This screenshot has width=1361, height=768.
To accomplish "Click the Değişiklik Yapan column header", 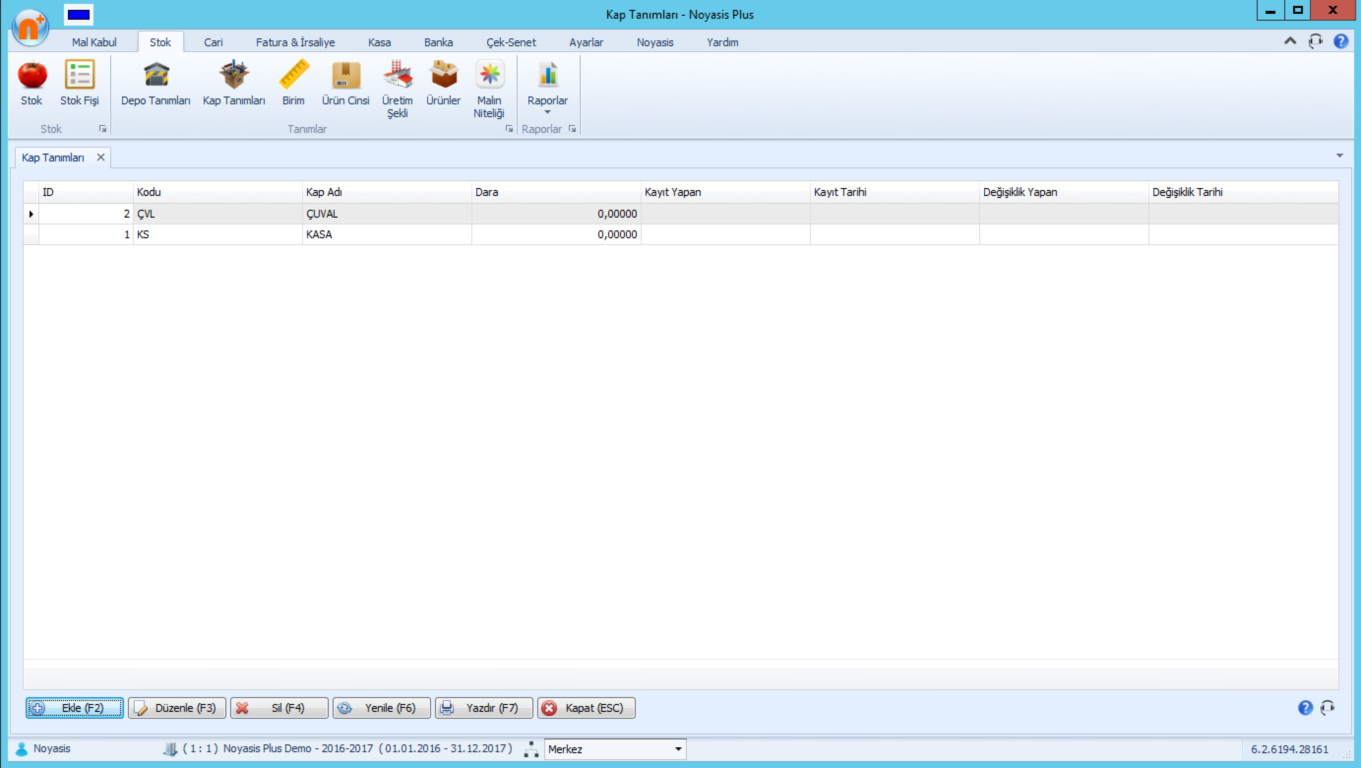I will 1064,192.
